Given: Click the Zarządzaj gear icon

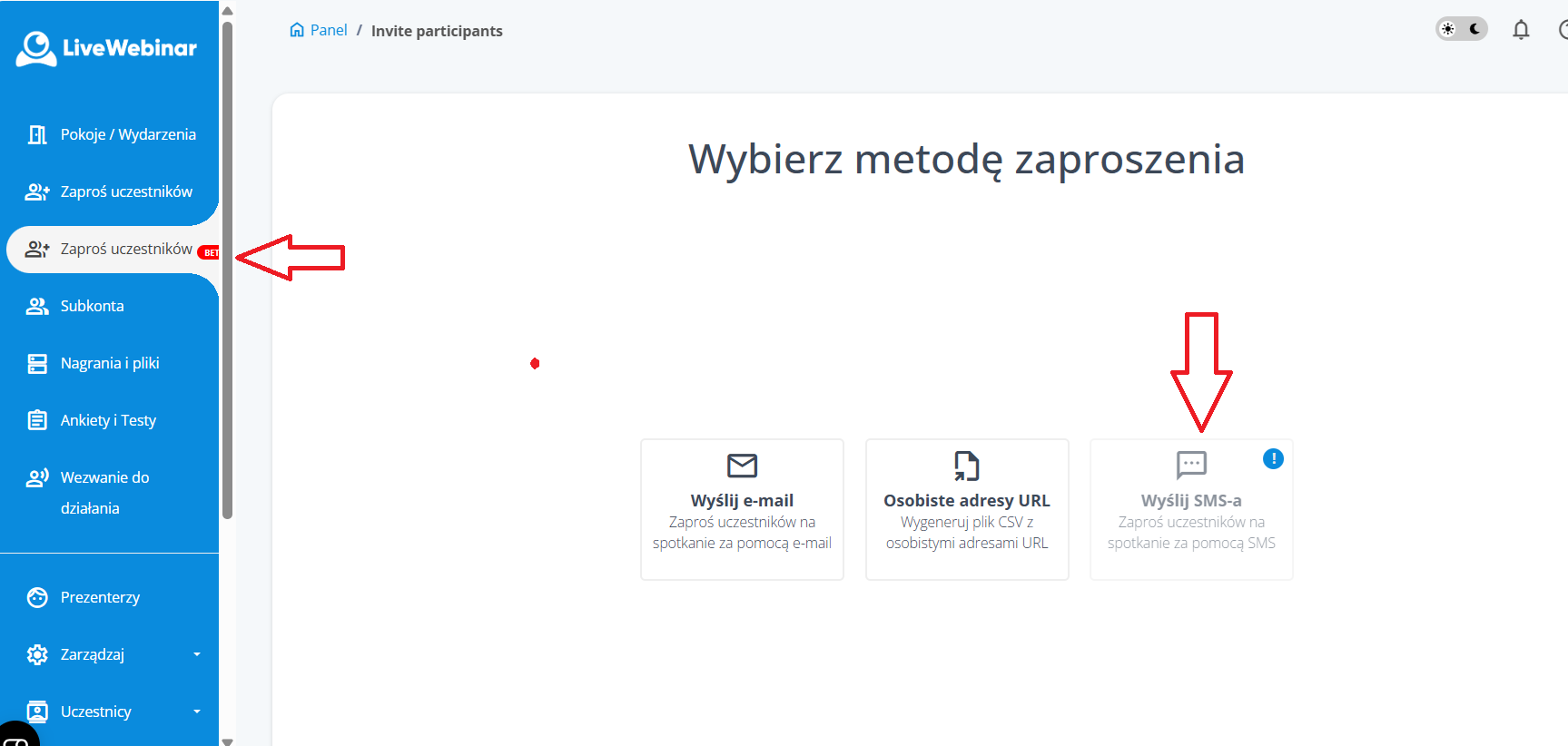Looking at the screenshot, I should coord(37,654).
